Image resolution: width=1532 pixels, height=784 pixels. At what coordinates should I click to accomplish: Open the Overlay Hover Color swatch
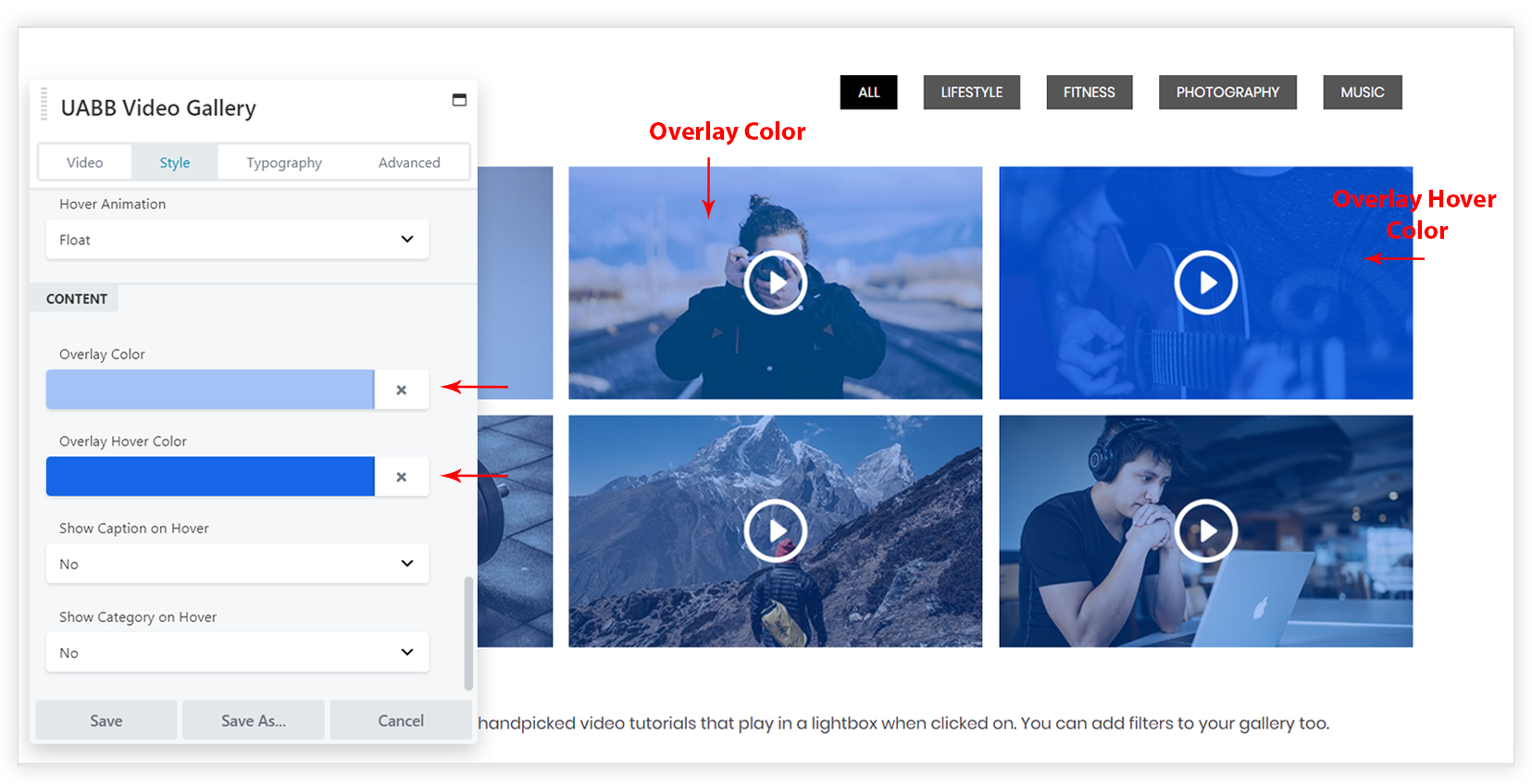(210, 477)
